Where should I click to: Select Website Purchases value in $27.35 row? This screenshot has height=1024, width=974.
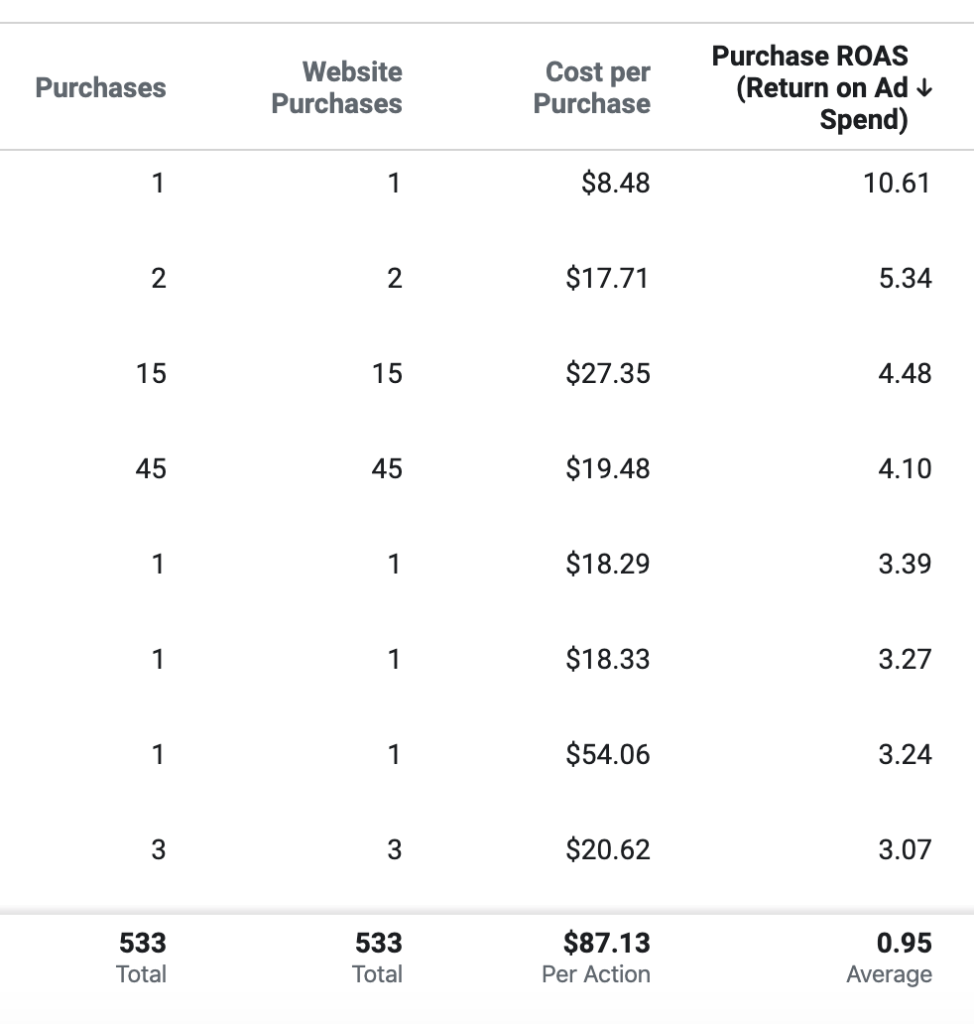(x=387, y=374)
